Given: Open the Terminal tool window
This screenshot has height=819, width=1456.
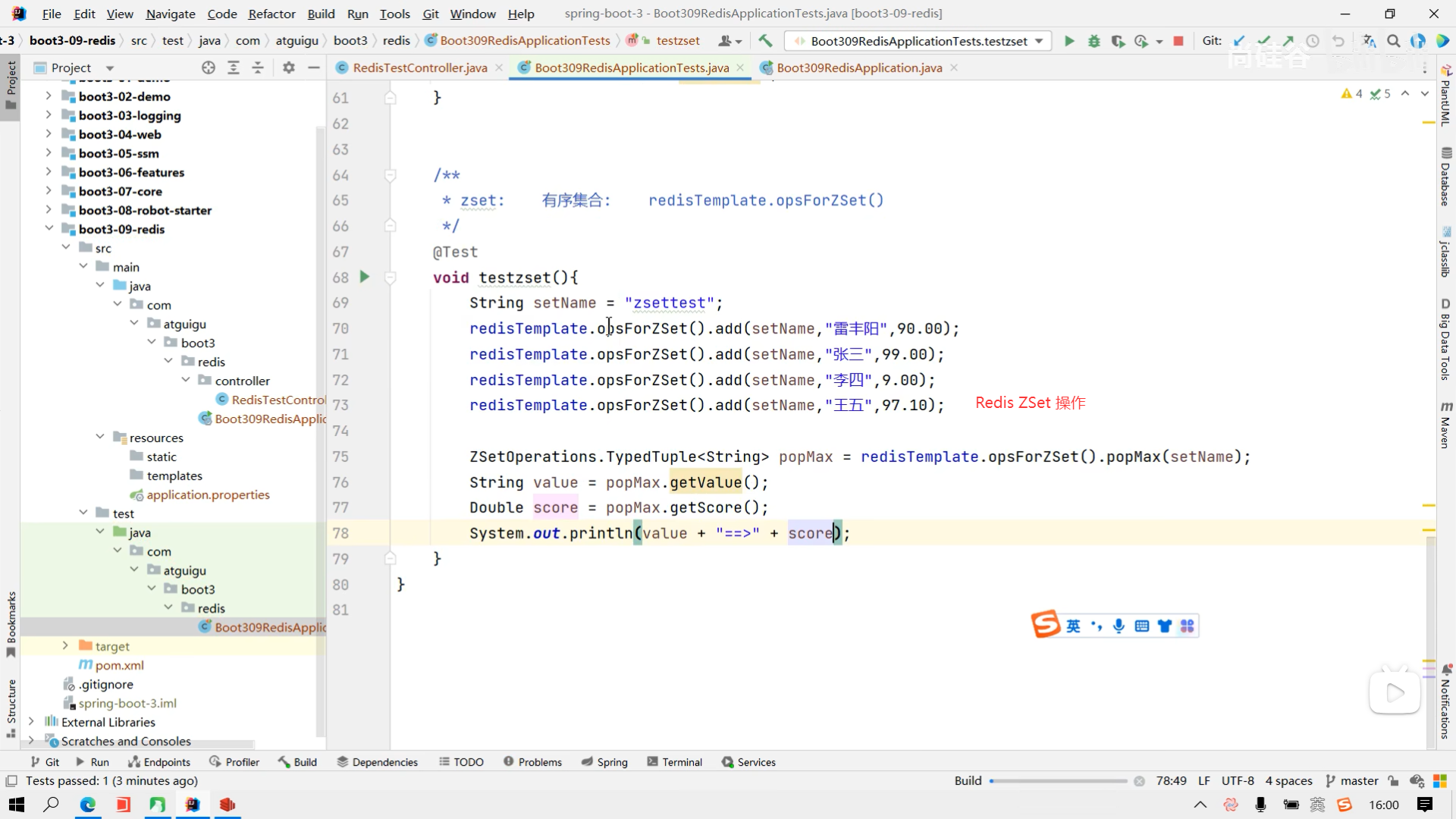Looking at the screenshot, I should [x=674, y=762].
